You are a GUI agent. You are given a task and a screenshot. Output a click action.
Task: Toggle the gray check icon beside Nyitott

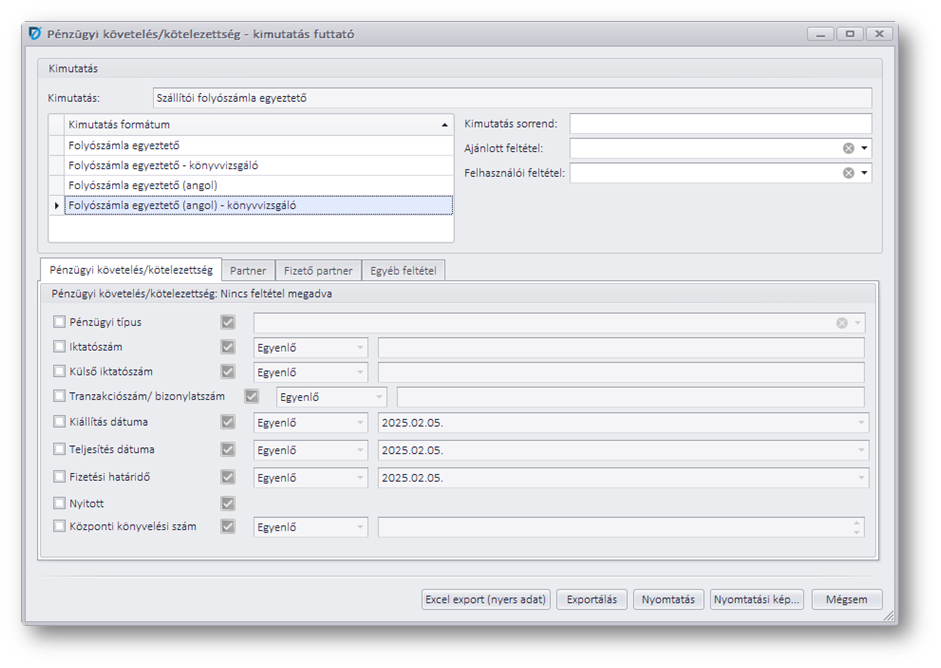228,503
